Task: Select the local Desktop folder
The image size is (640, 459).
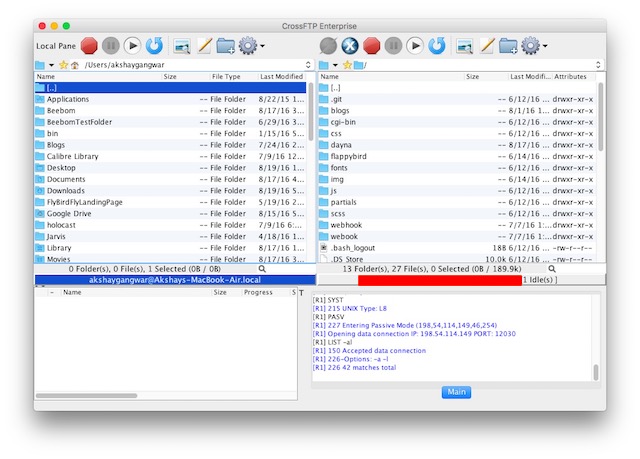Action: [x=170, y=168]
